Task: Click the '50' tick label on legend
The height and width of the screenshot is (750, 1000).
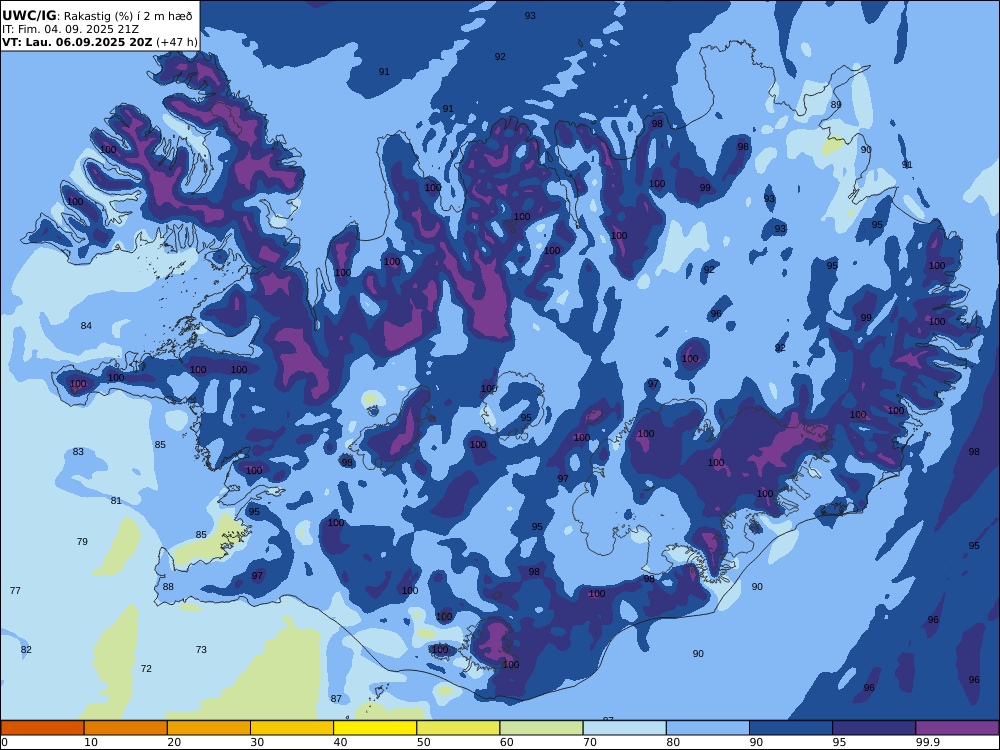Action: click(x=423, y=742)
